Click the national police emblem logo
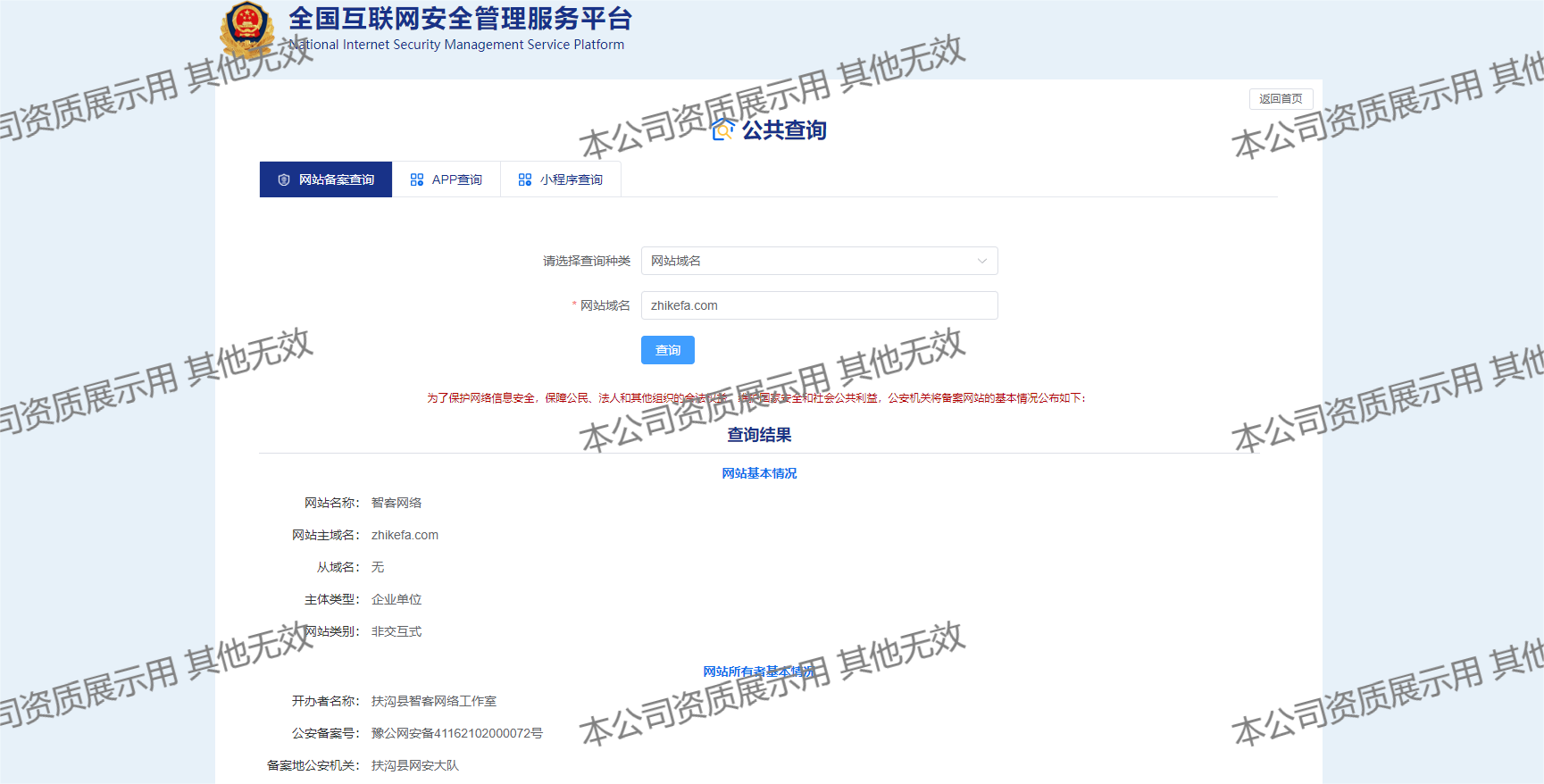The image size is (1544, 784). [247, 29]
